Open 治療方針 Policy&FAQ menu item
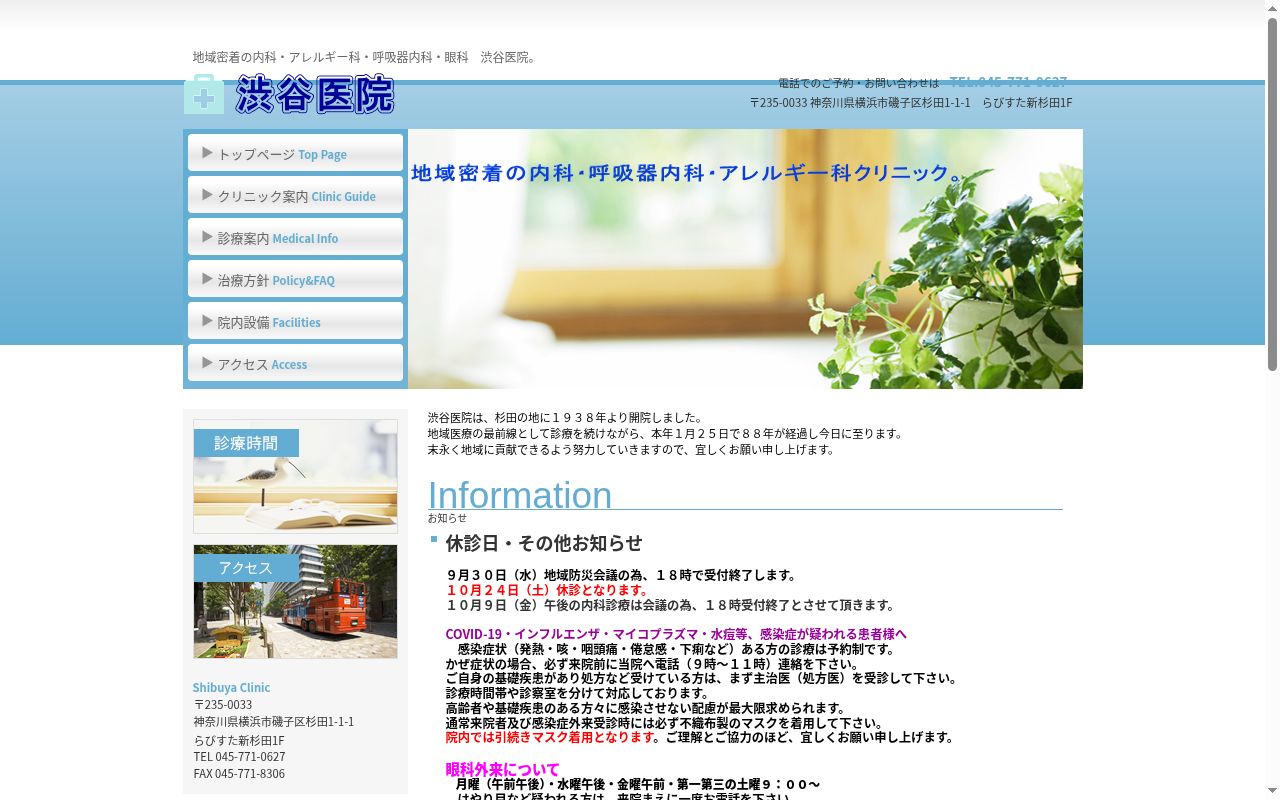 (x=295, y=279)
